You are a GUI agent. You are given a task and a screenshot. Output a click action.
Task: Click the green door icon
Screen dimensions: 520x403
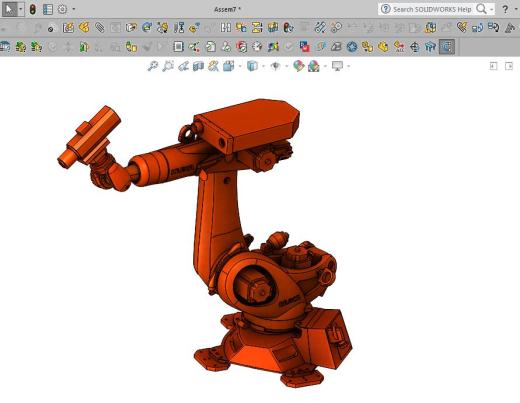click(x=83, y=47)
